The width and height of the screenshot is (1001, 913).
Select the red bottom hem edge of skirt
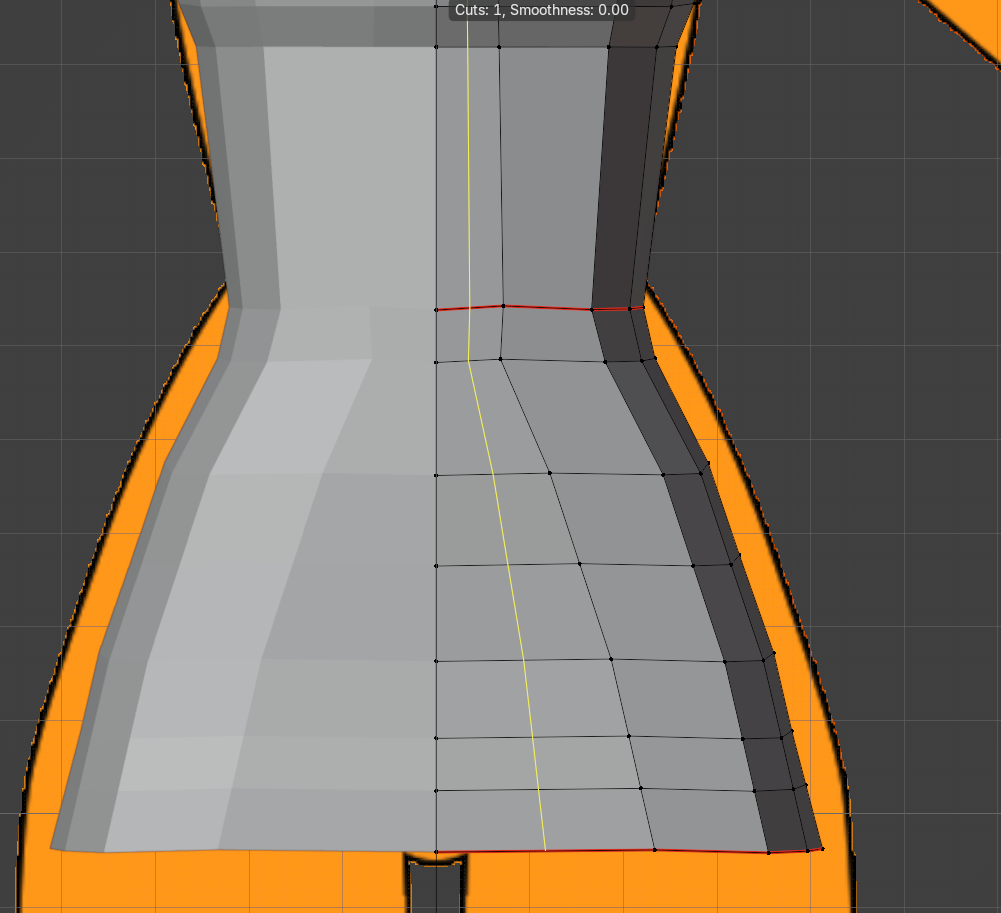629,851
